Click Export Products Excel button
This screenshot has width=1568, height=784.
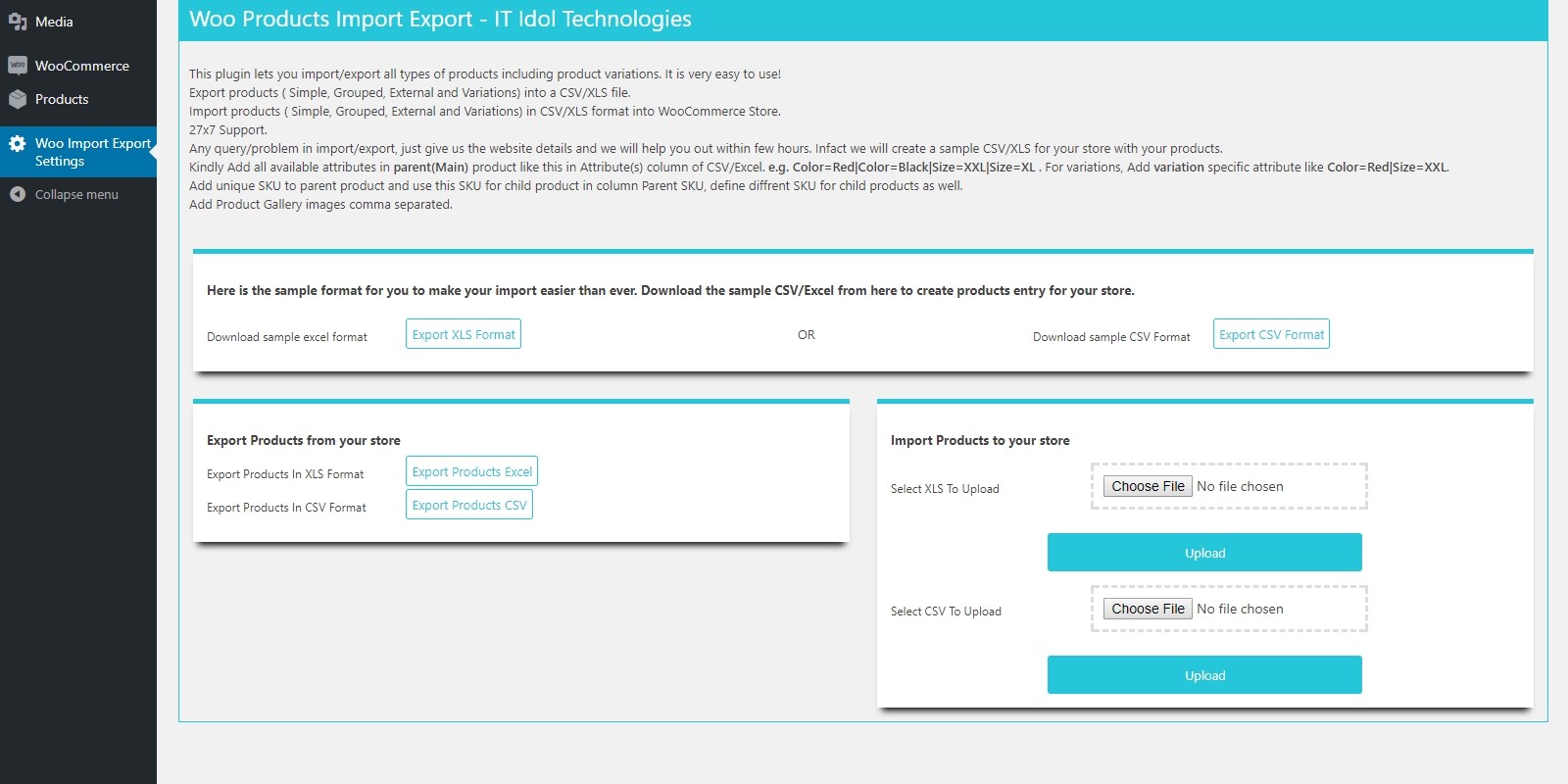471,471
